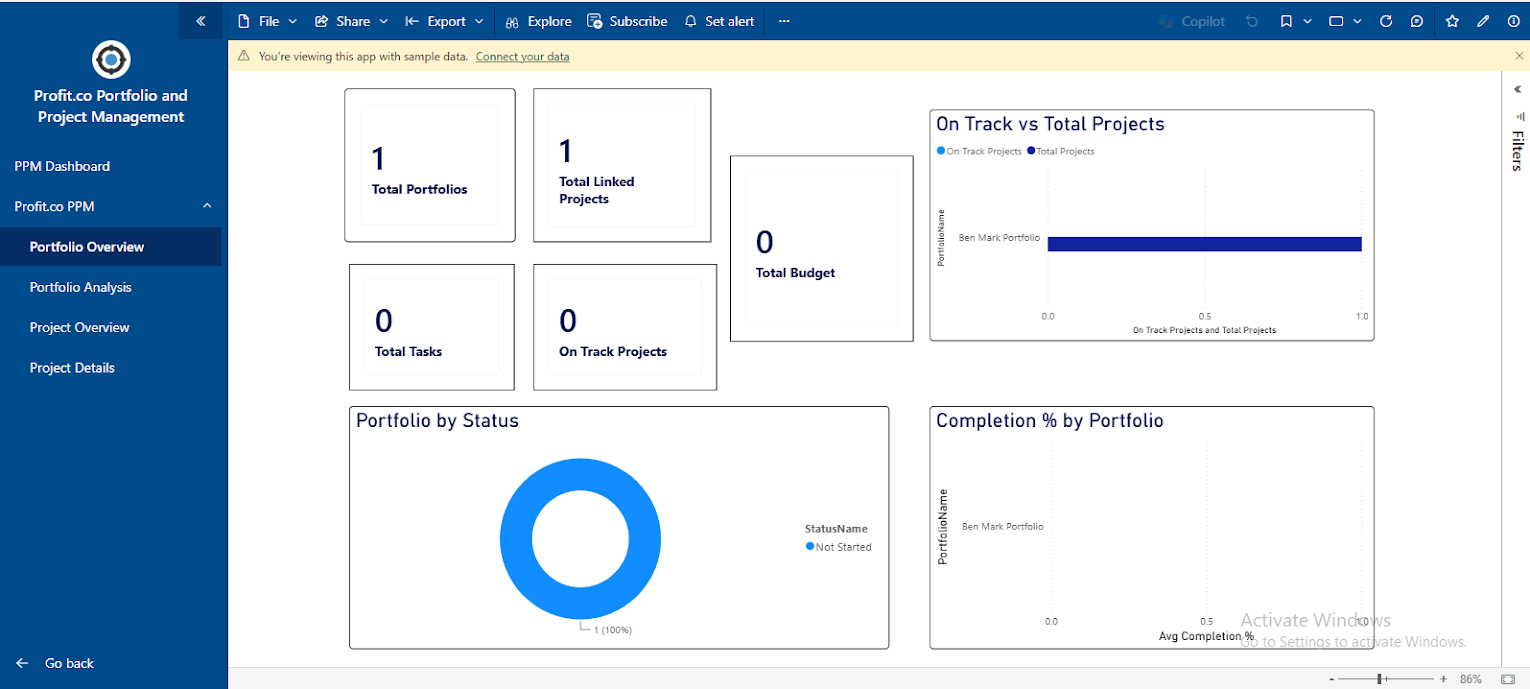Expand the Bookmarks dropdown arrow
Viewport: 1530px width, 689px height.
tap(1307, 21)
